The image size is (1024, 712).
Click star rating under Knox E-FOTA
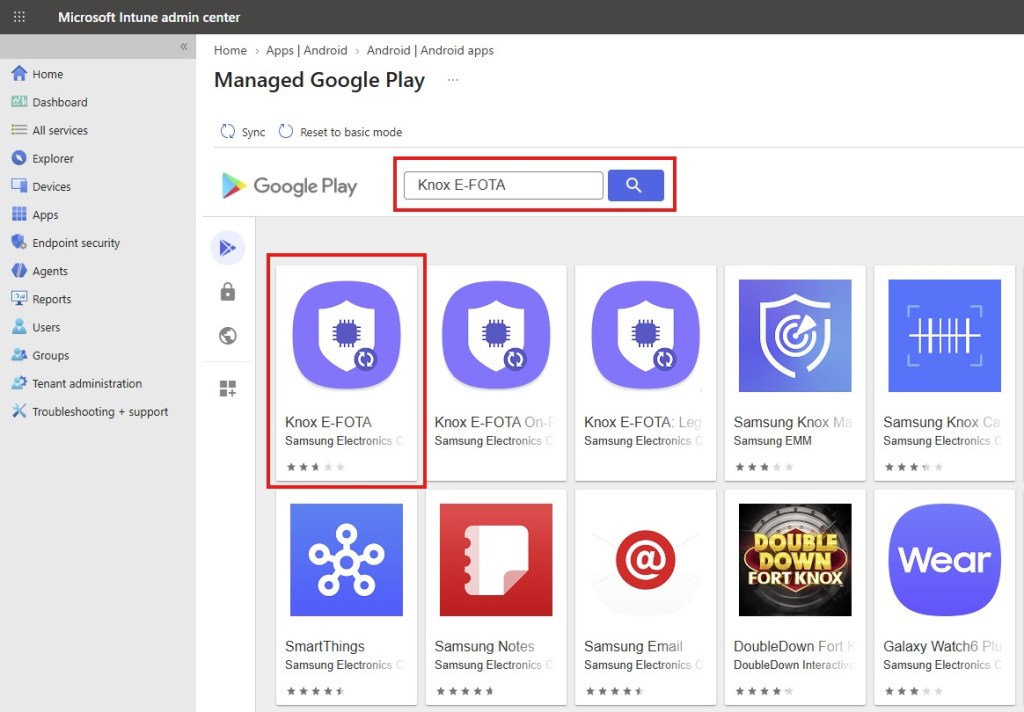tap(315, 467)
